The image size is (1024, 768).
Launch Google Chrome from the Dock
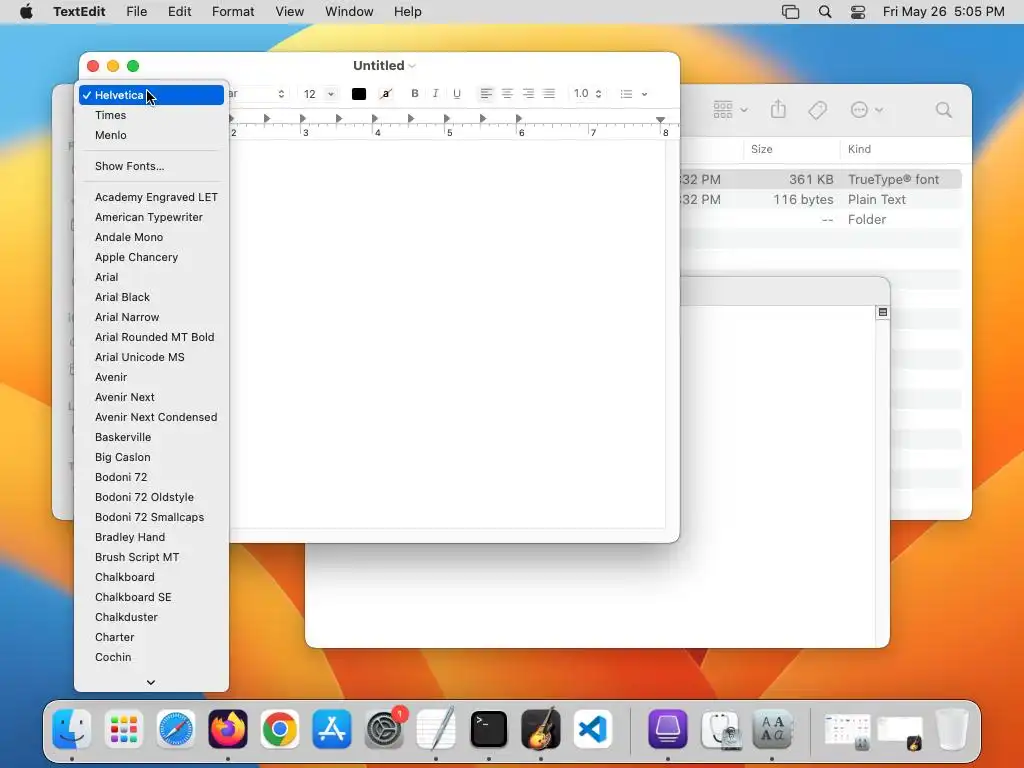tap(280, 729)
